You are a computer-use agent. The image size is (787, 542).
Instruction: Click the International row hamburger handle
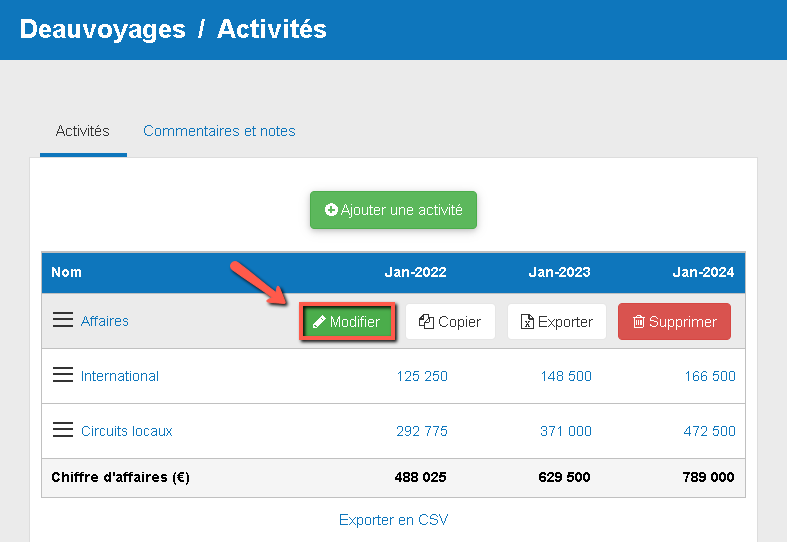pyautogui.click(x=62, y=375)
